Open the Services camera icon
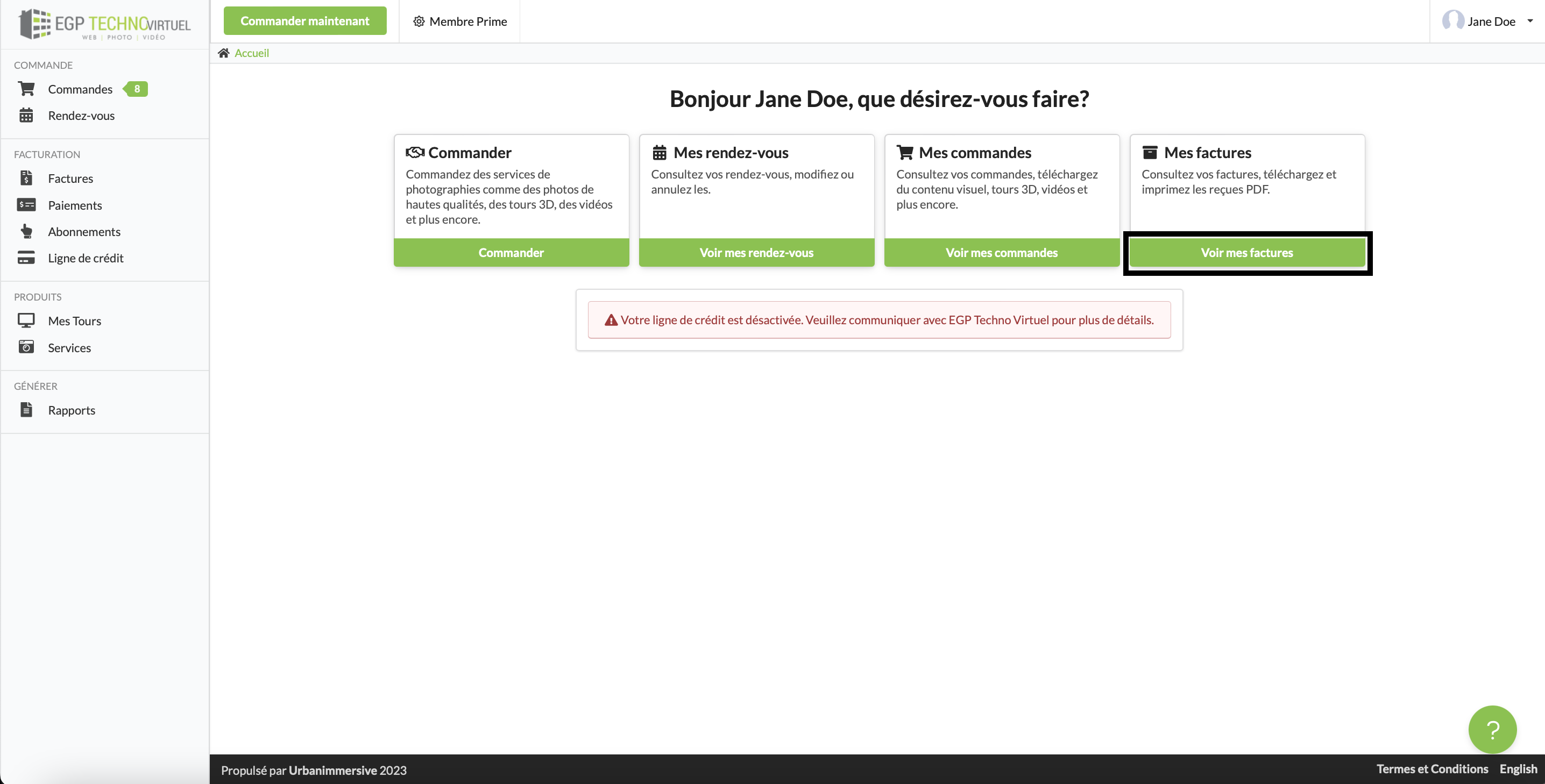This screenshot has height=784, width=1545. point(26,347)
